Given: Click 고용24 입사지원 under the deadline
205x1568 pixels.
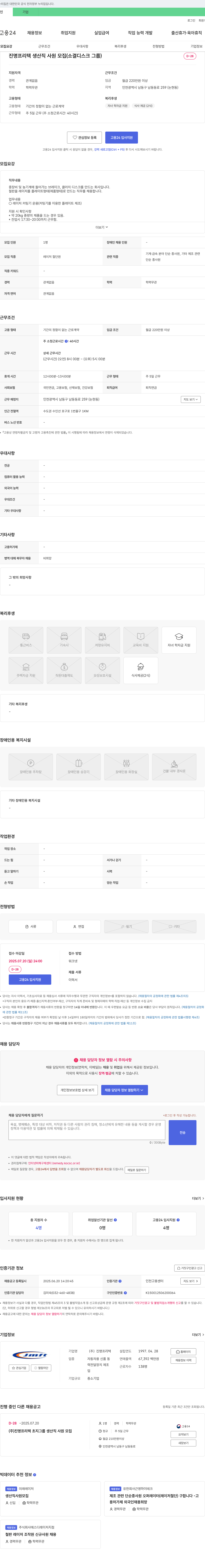Looking at the screenshot, I should coord(30,979).
